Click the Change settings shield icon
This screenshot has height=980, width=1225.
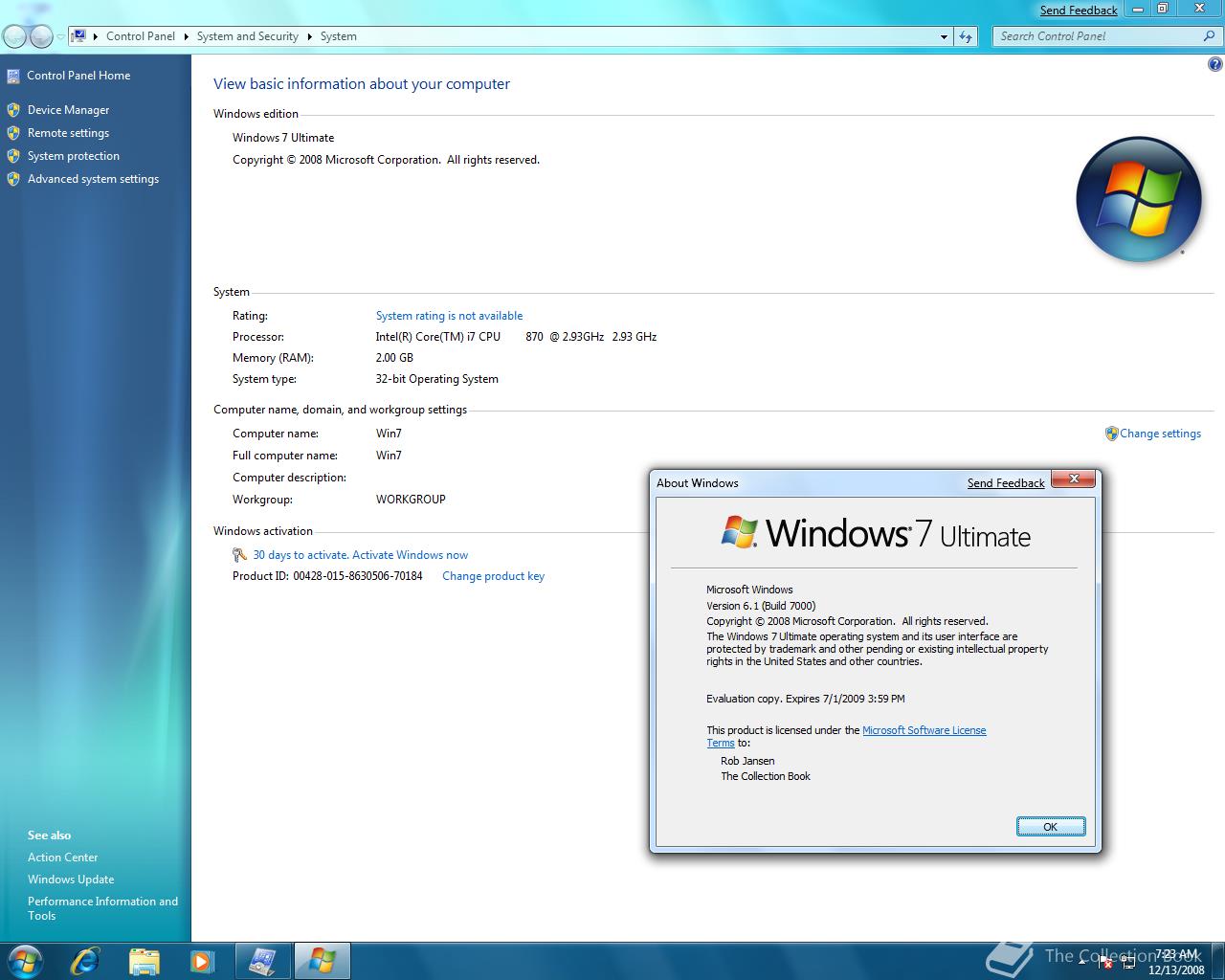(1111, 434)
